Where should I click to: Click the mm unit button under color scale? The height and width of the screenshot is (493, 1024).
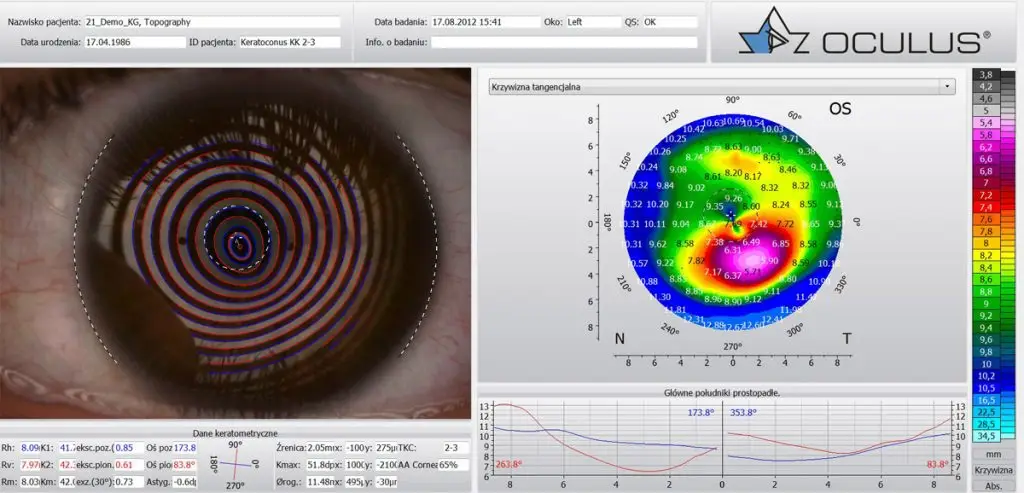point(992,453)
